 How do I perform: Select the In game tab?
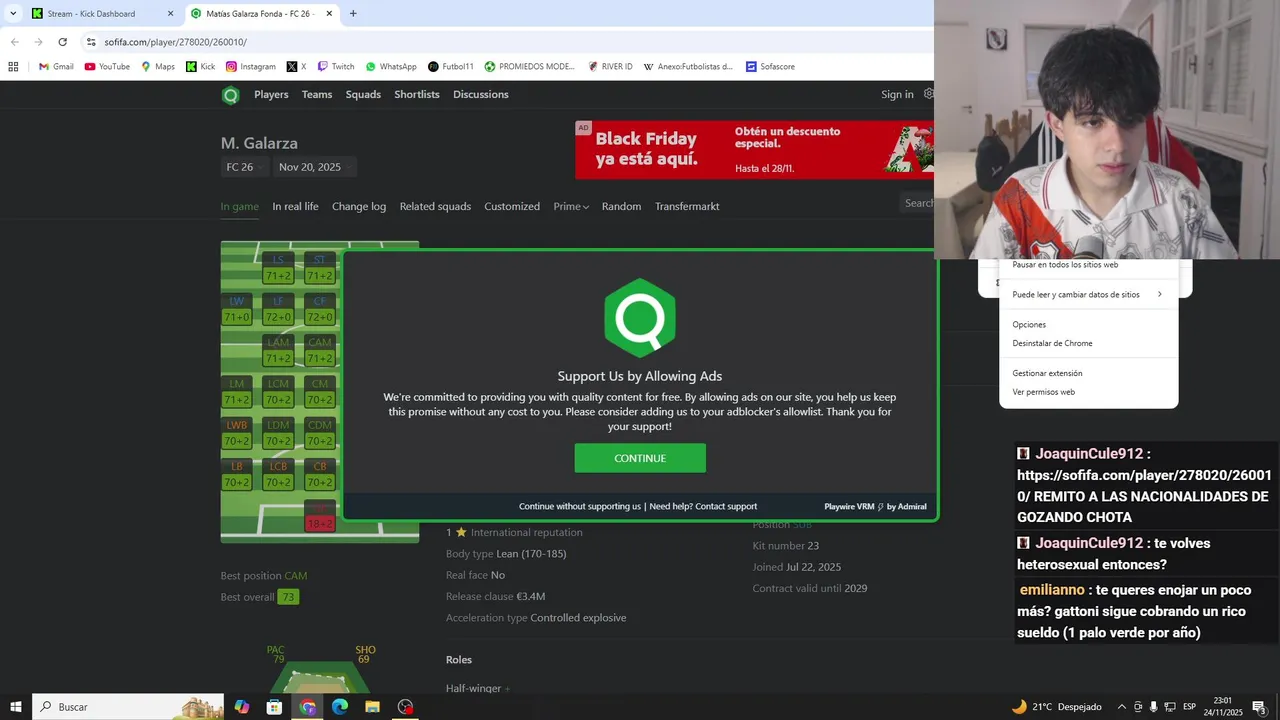coord(240,206)
